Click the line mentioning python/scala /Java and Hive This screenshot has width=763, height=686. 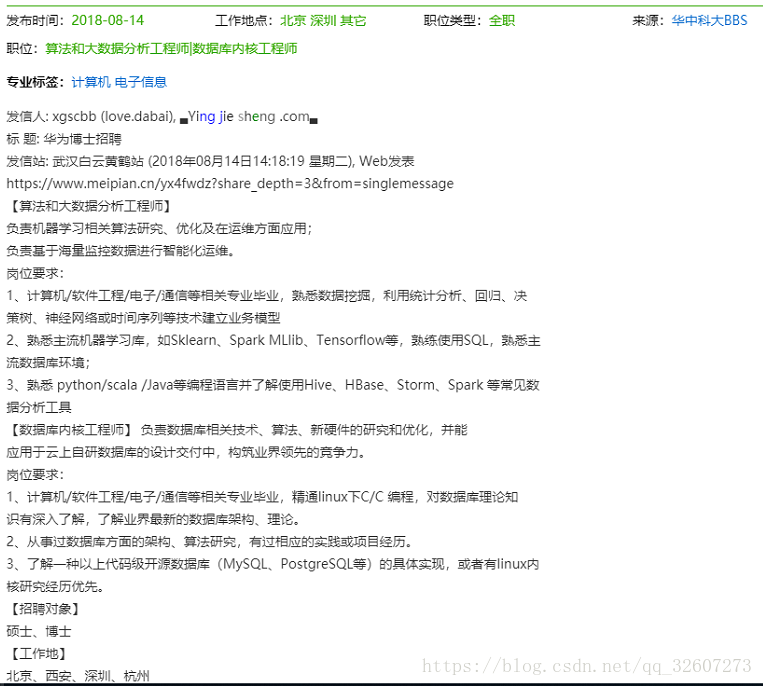click(x=273, y=385)
